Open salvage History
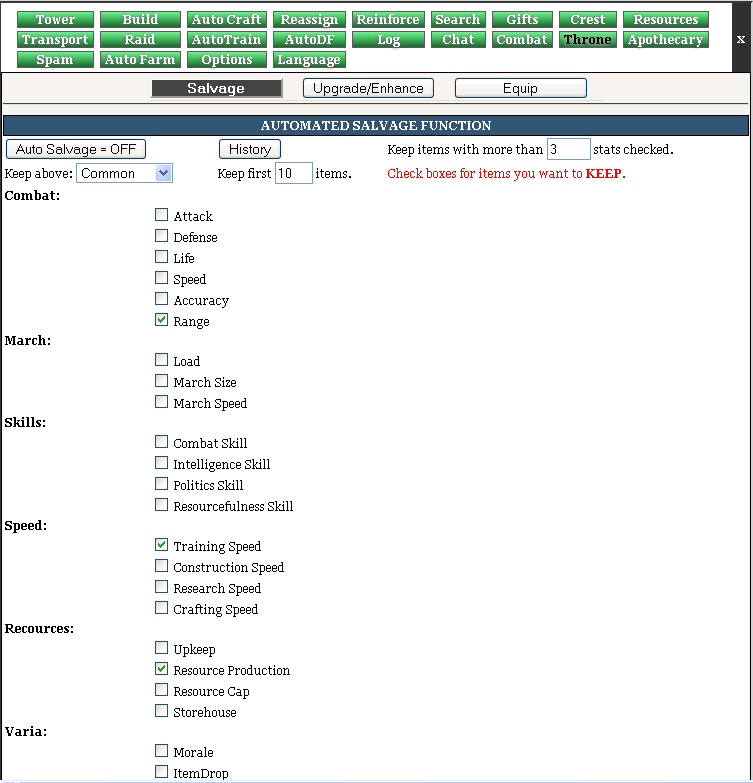The image size is (753, 783). tap(250, 149)
